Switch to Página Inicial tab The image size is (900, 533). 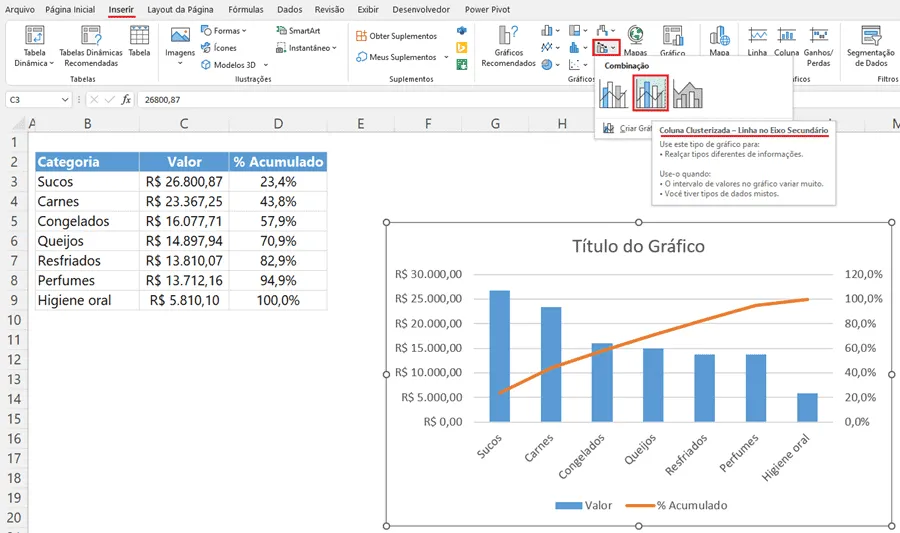70,10
